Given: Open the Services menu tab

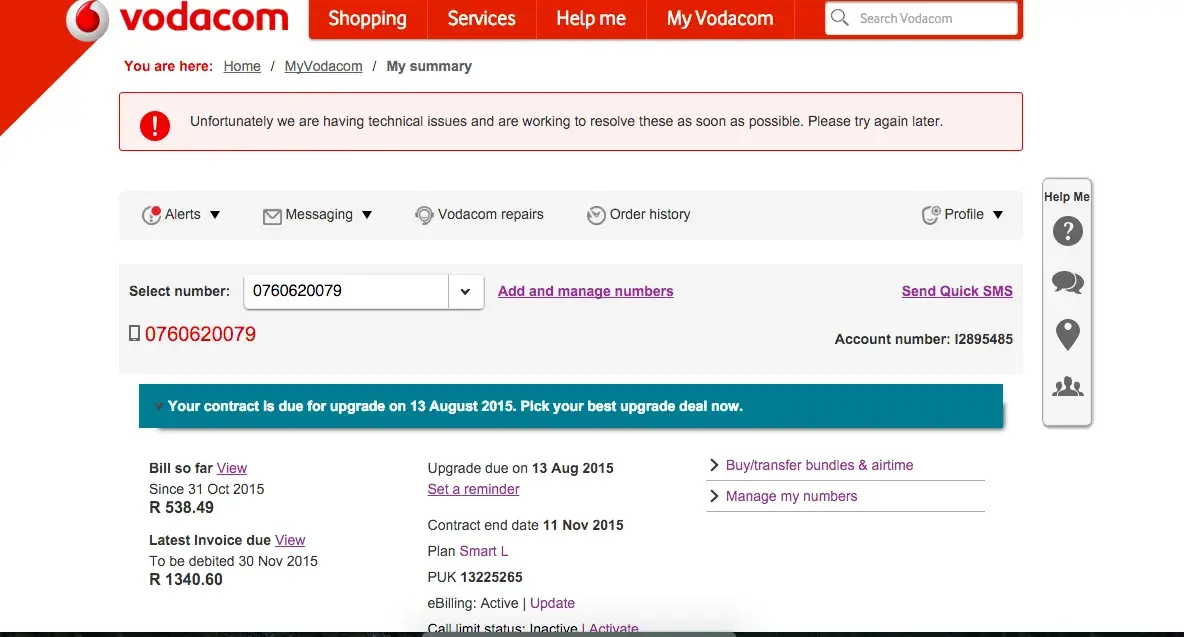Looking at the screenshot, I should point(481,19).
